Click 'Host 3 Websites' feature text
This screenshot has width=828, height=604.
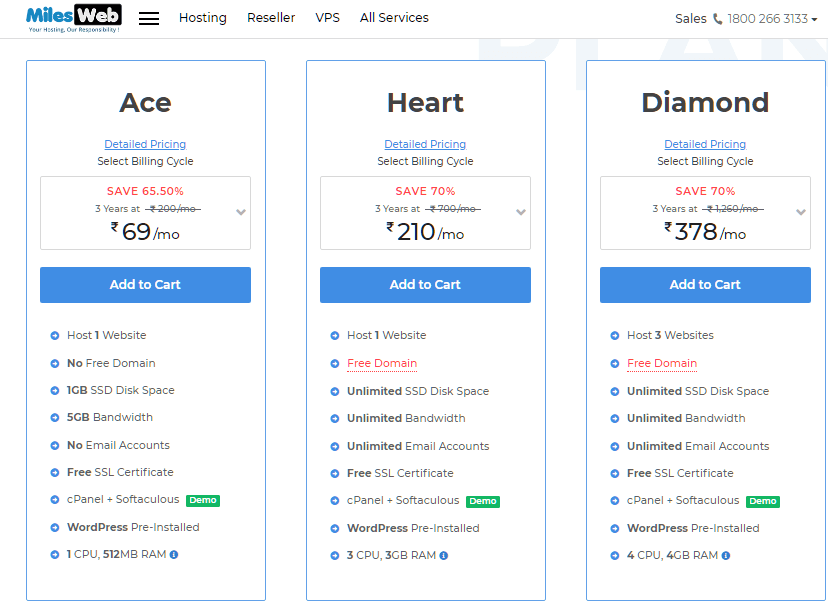pyautogui.click(x=670, y=335)
